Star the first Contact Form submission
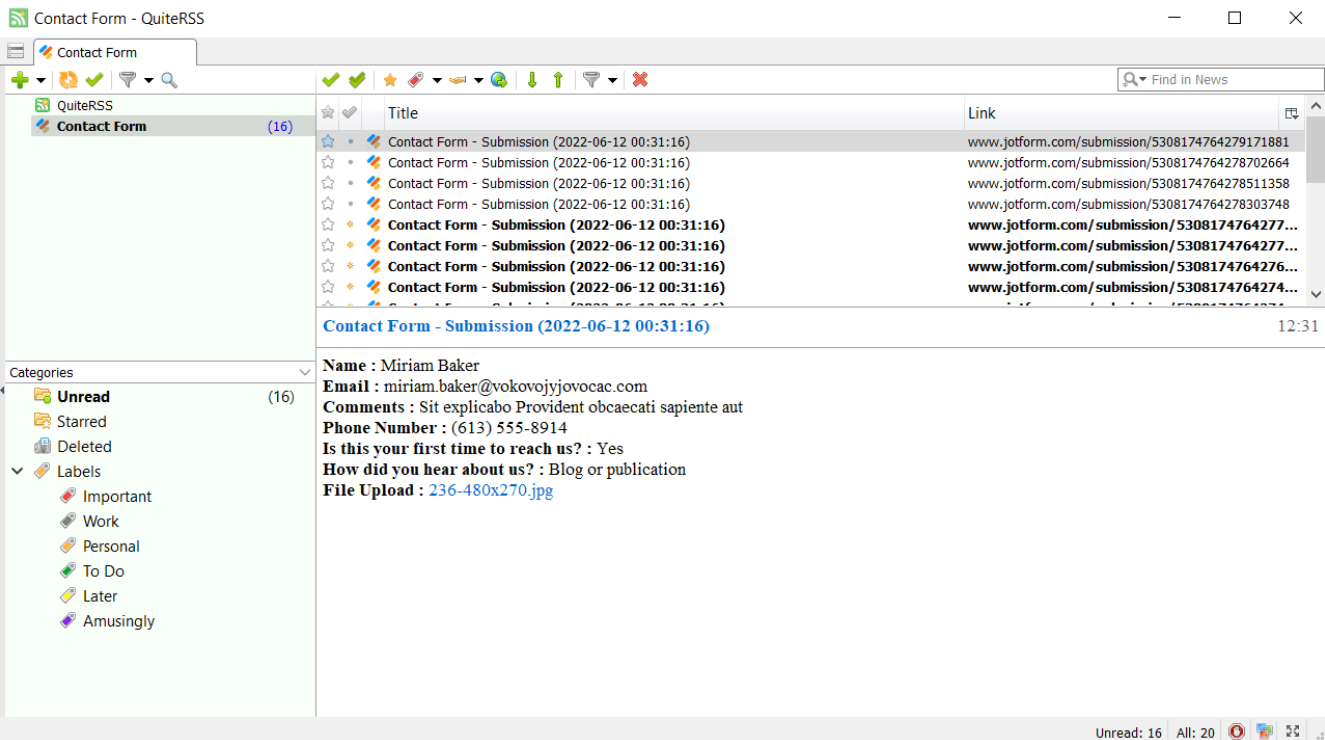1325x740 pixels. pos(328,142)
